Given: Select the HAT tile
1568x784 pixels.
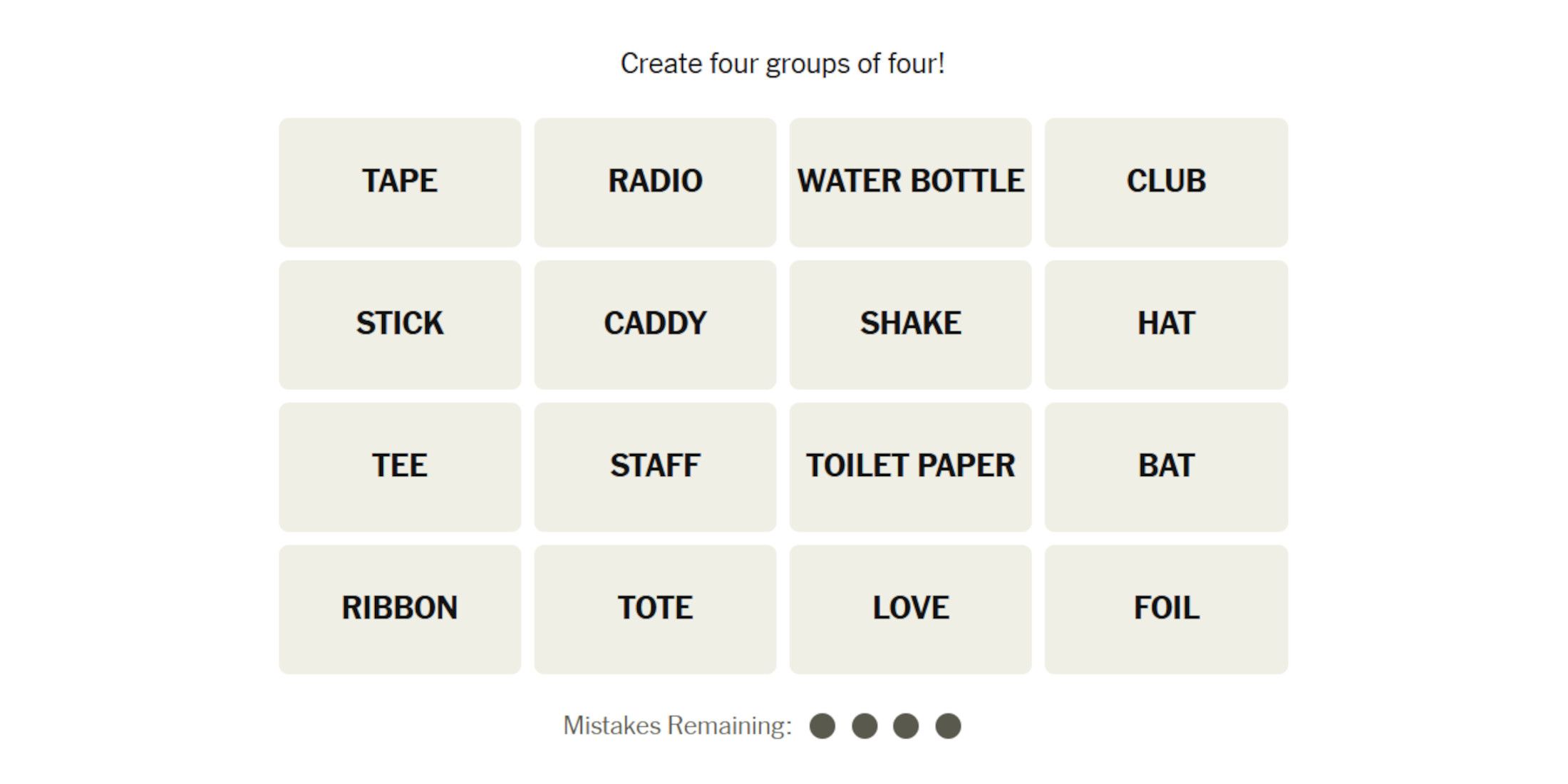Looking at the screenshot, I should coord(1166,324).
